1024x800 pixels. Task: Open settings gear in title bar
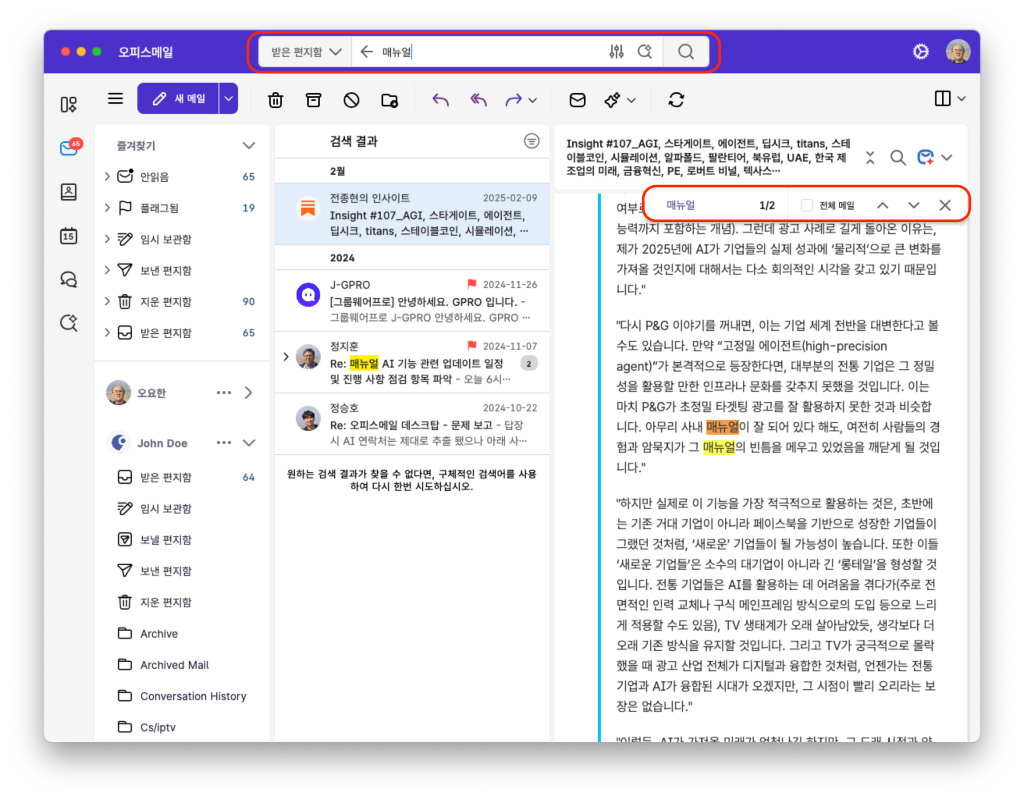[920, 52]
